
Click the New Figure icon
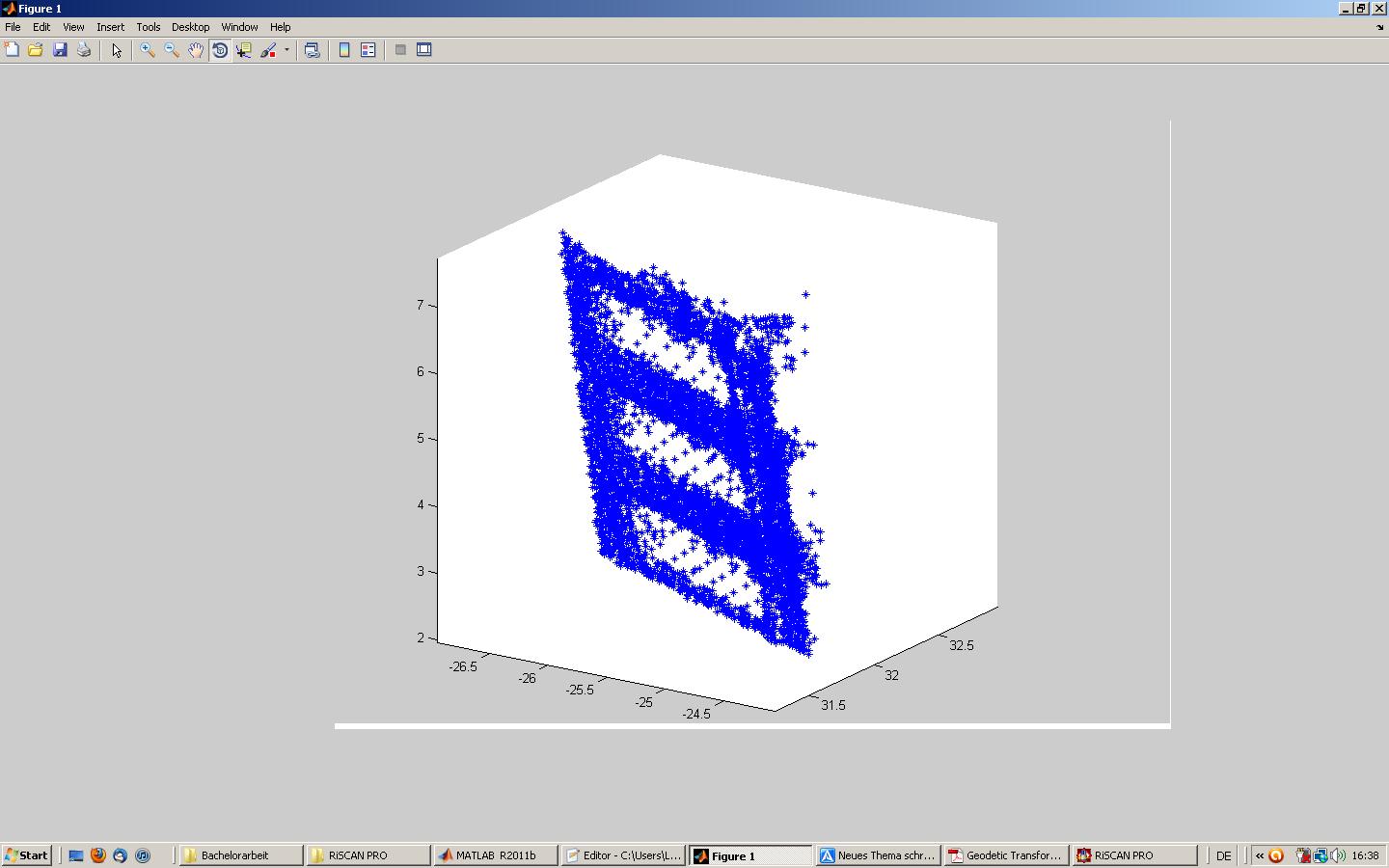pyautogui.click(x=12, y=50)
